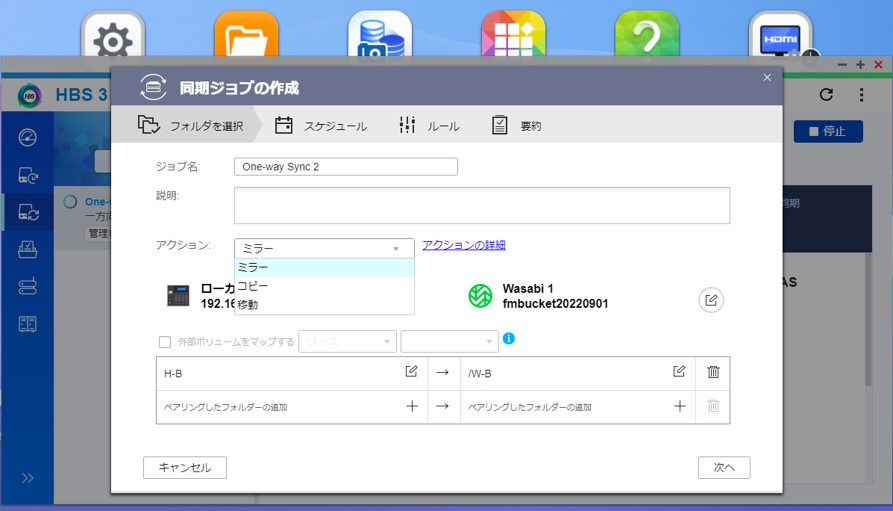This screenshot has width=893, height=511.
Task: Collapse the action dropdown showing ミラー
Action: (323, 248)
